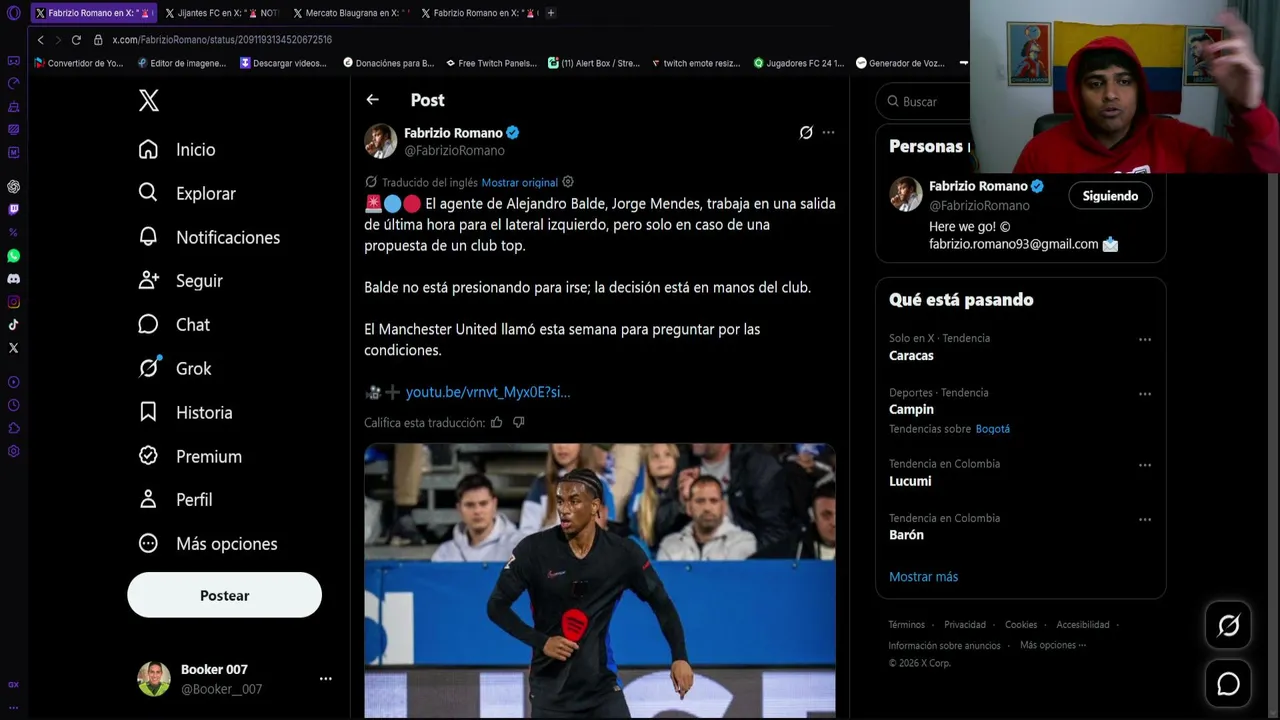
Task: Reload the page
Action: [76, 40]
